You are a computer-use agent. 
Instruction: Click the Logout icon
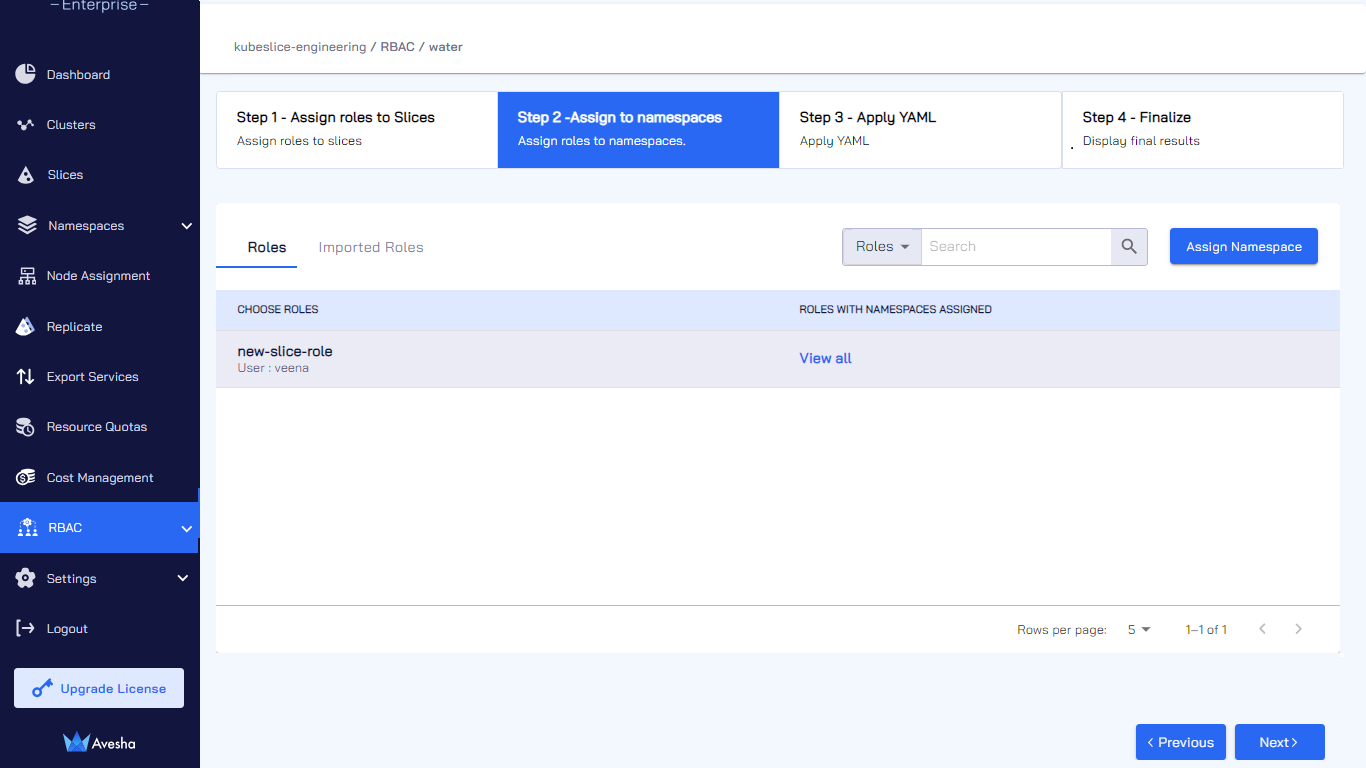click(26, 629)
